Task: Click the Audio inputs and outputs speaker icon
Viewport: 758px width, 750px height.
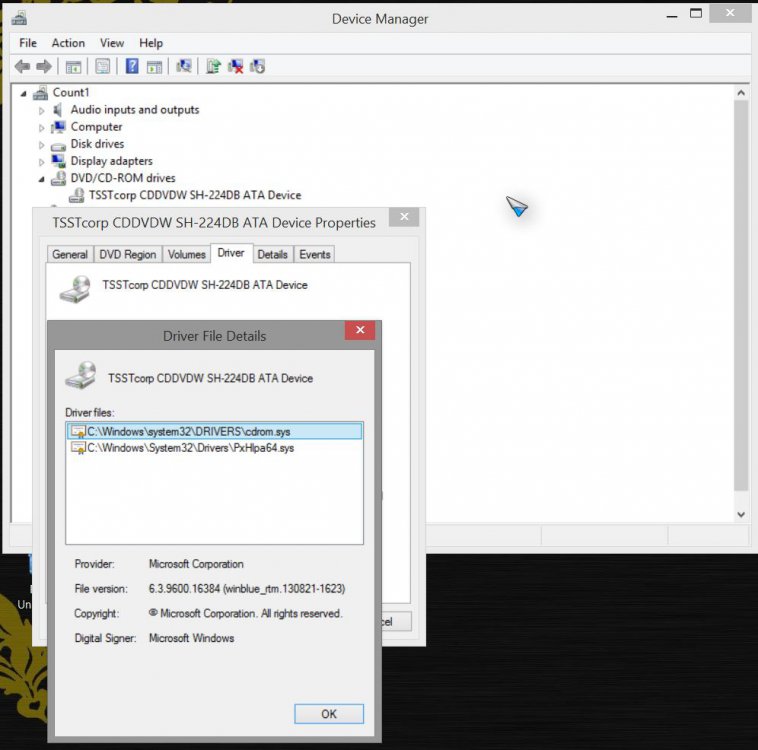Action: [x=58, y=110]
